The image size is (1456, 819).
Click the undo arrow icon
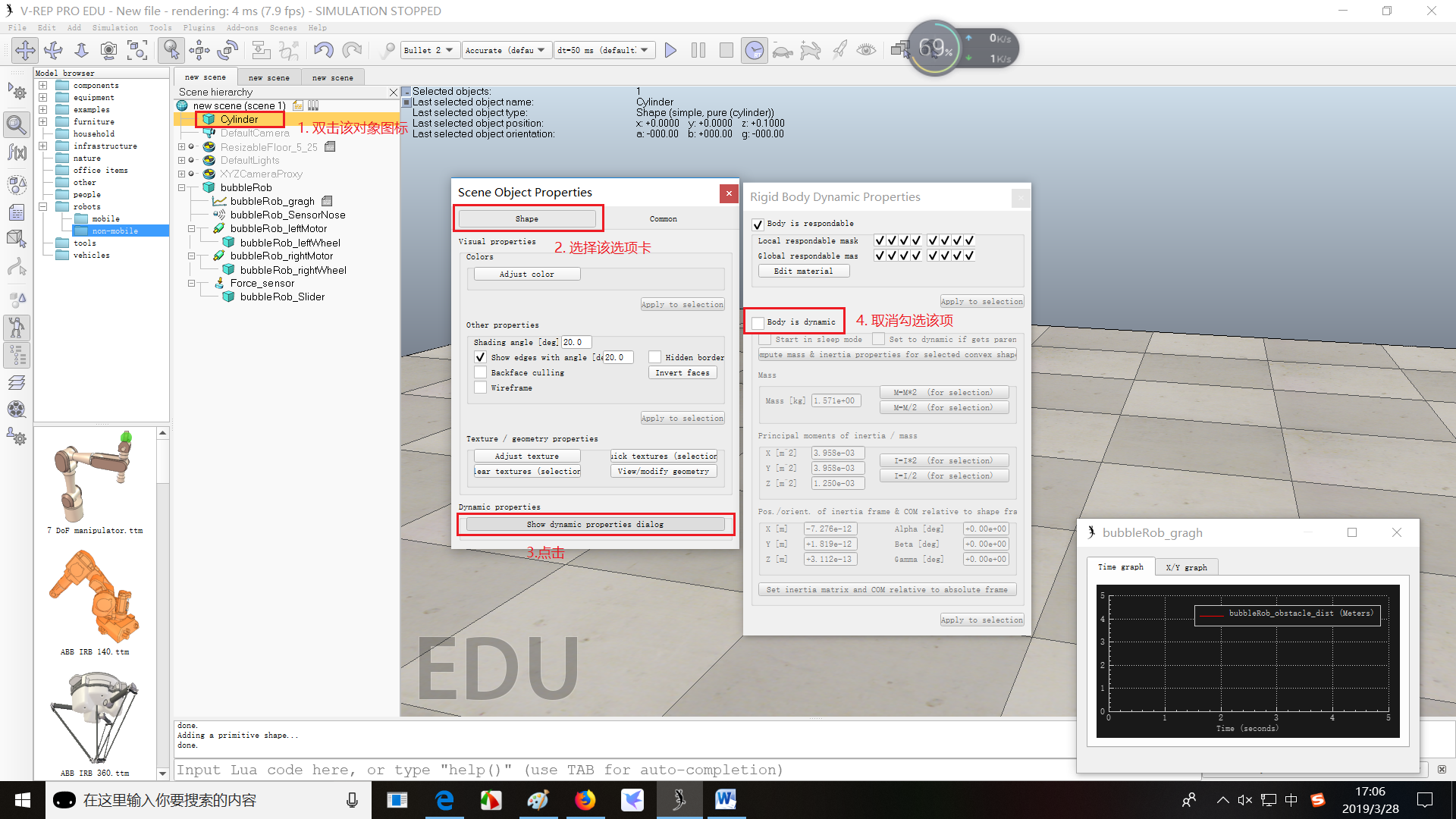(324, 50)
